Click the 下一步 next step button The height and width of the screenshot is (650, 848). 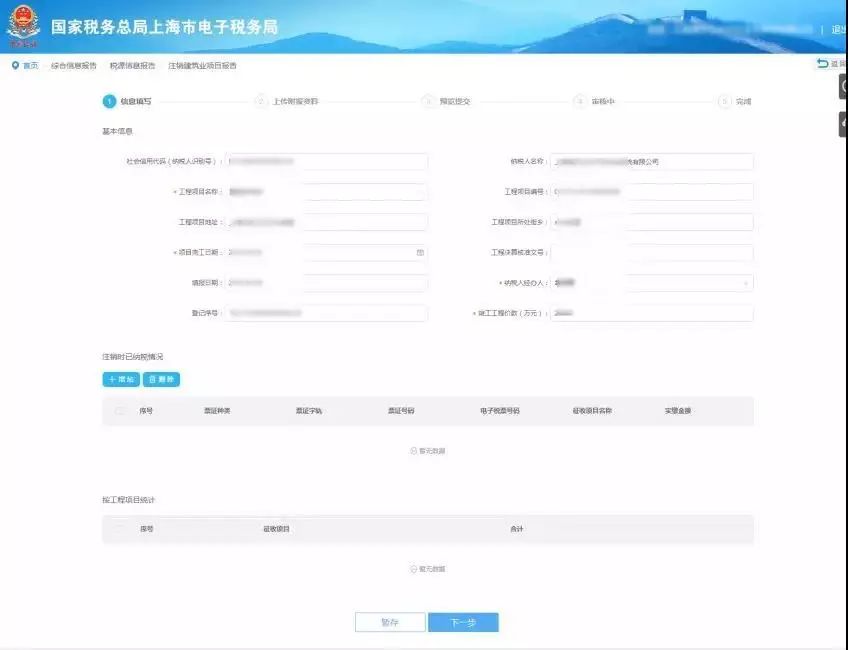463,622
